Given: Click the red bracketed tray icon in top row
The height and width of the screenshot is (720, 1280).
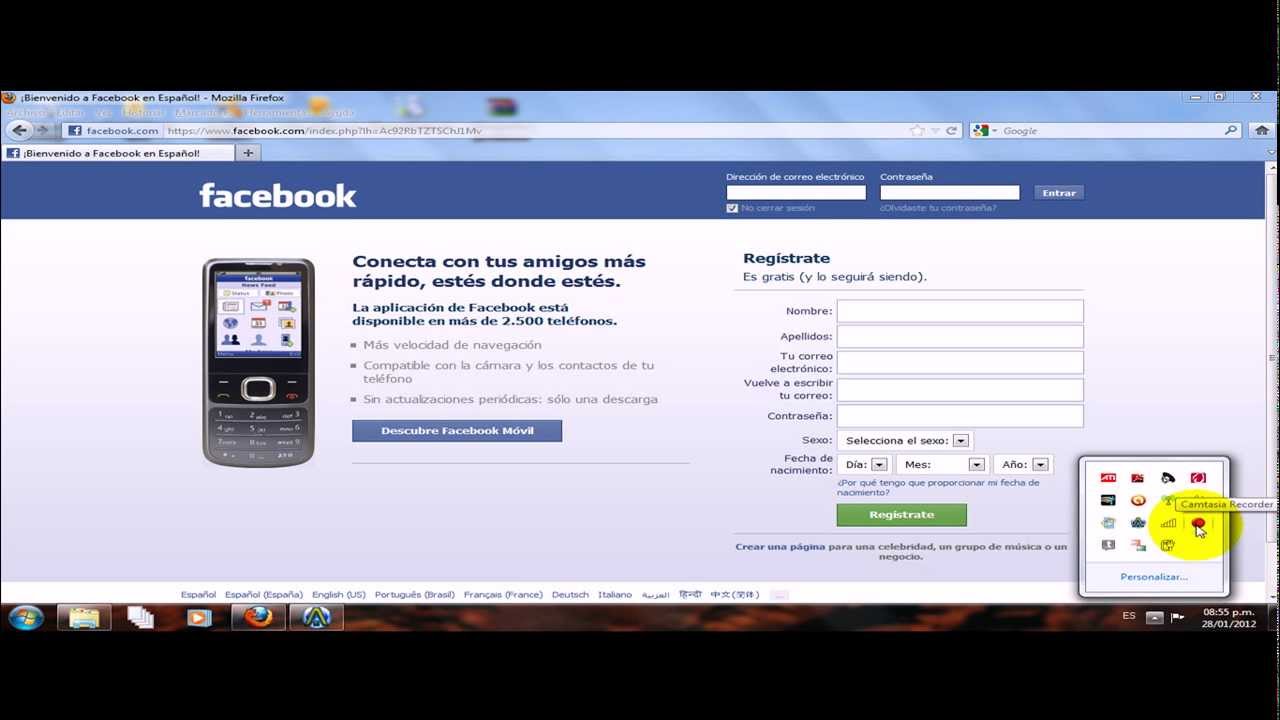Looking at the screenshot, I should pyautogui.click(x=1198, y=478).
